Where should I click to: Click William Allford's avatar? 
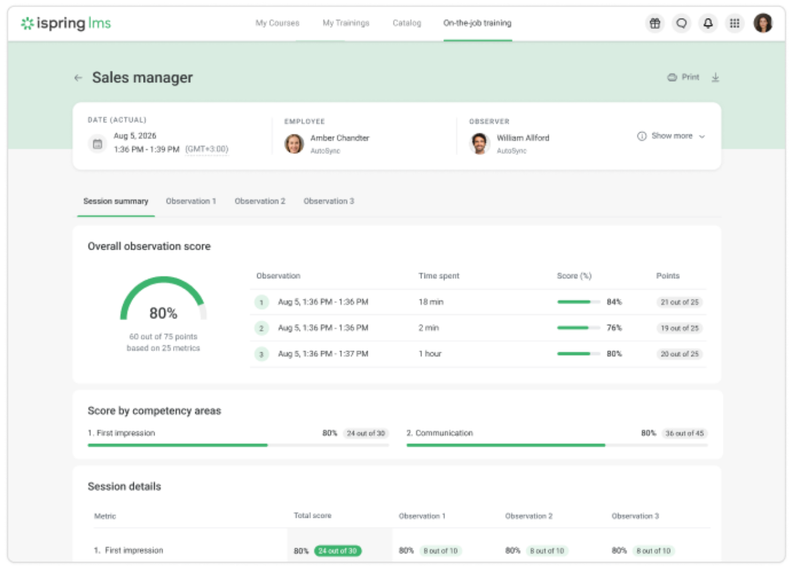click(479, 144)
